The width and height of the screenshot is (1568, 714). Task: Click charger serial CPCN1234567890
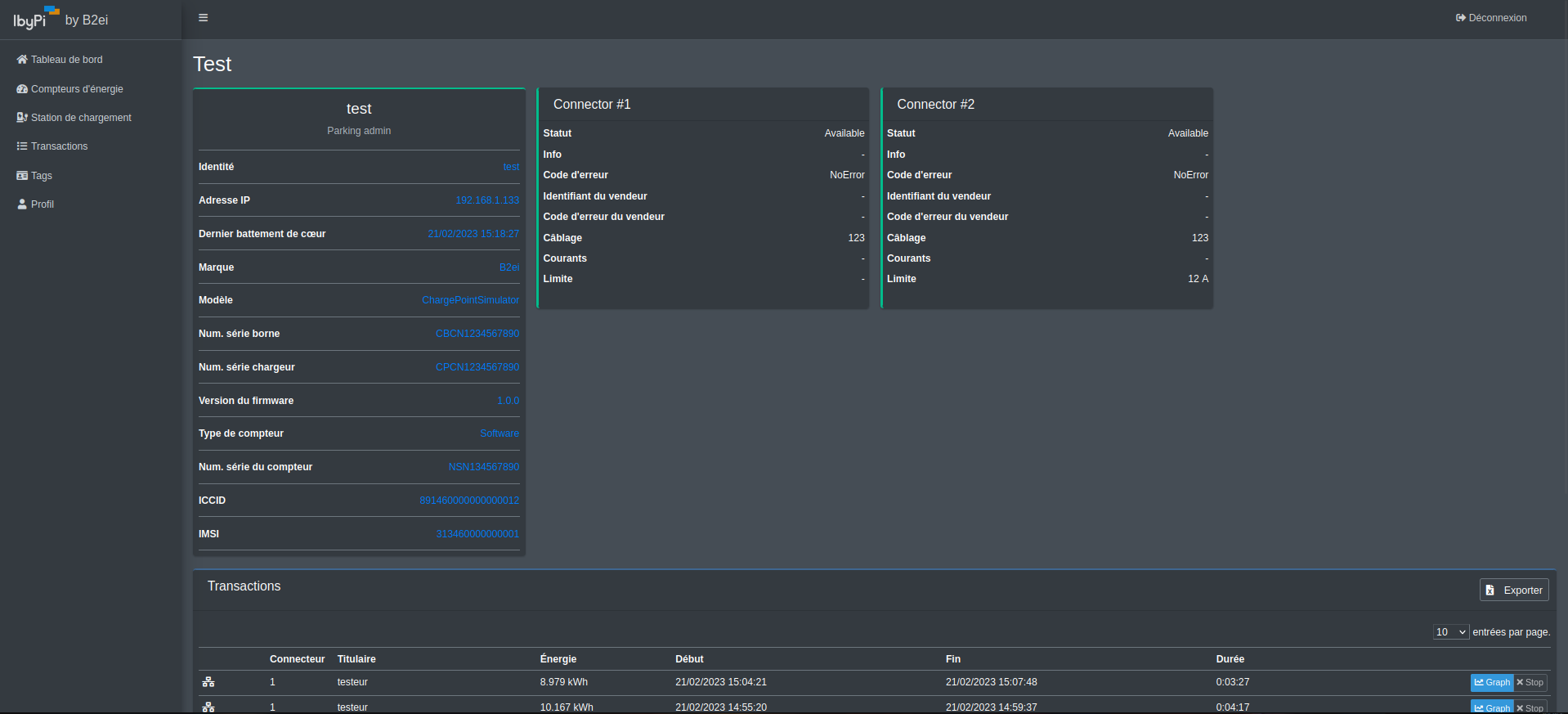tap(477, 367)
